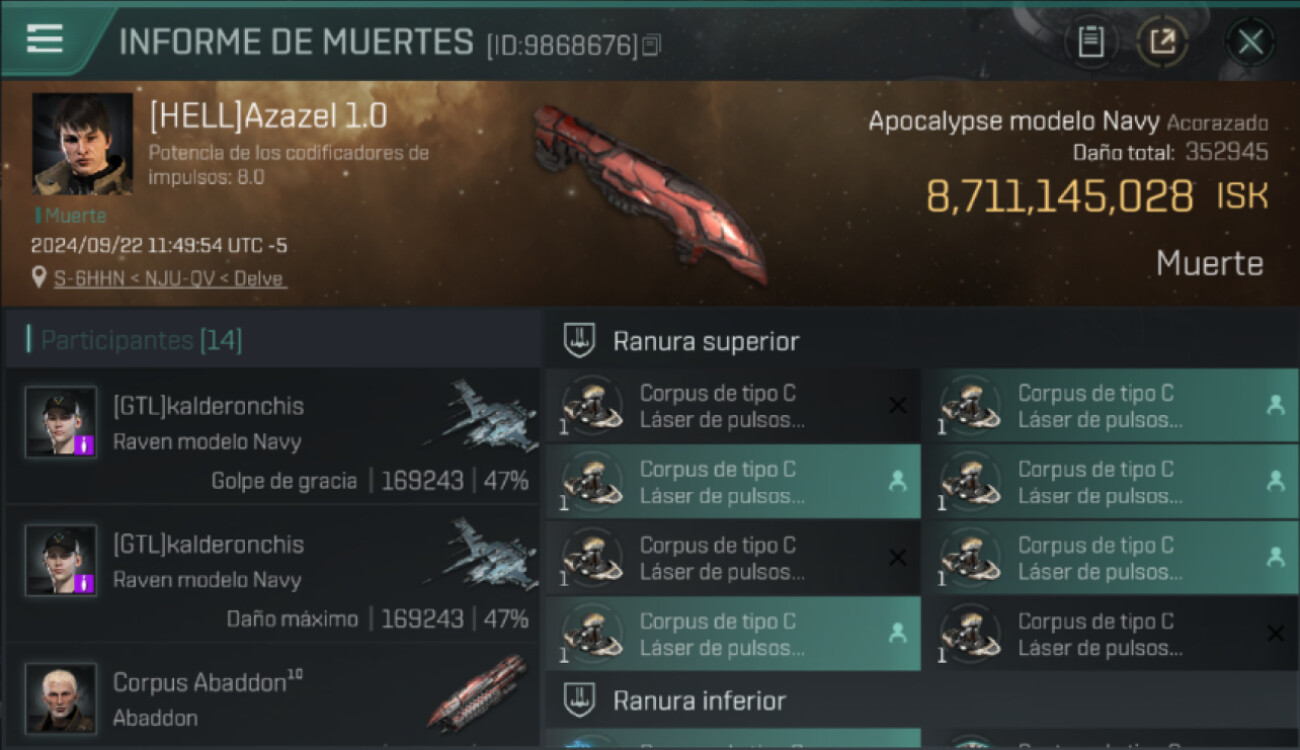View the [HELL]Azazel 1.0 pilot portrait
This screenshot has width=1300, height=750.
pyautogui.click(x=82, y=144)
